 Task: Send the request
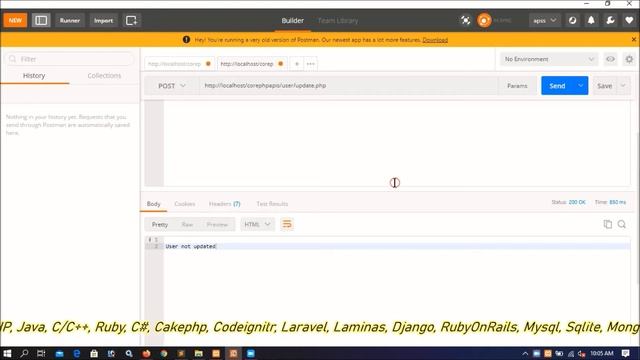[557, 86]
